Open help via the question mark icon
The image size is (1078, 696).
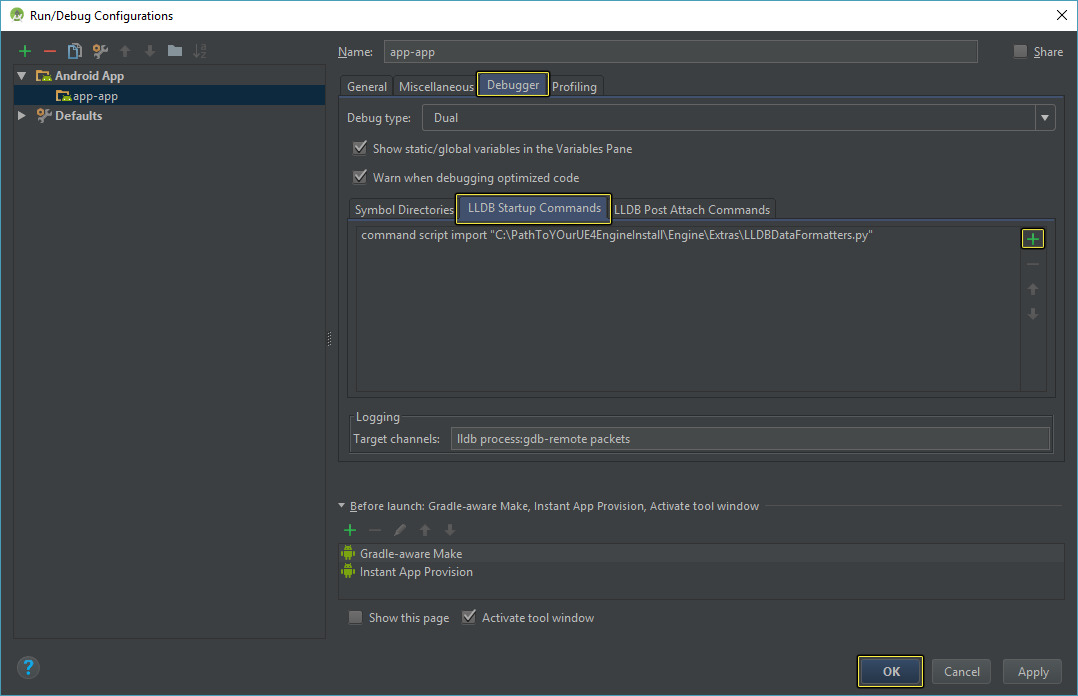[x=27, y=667]
